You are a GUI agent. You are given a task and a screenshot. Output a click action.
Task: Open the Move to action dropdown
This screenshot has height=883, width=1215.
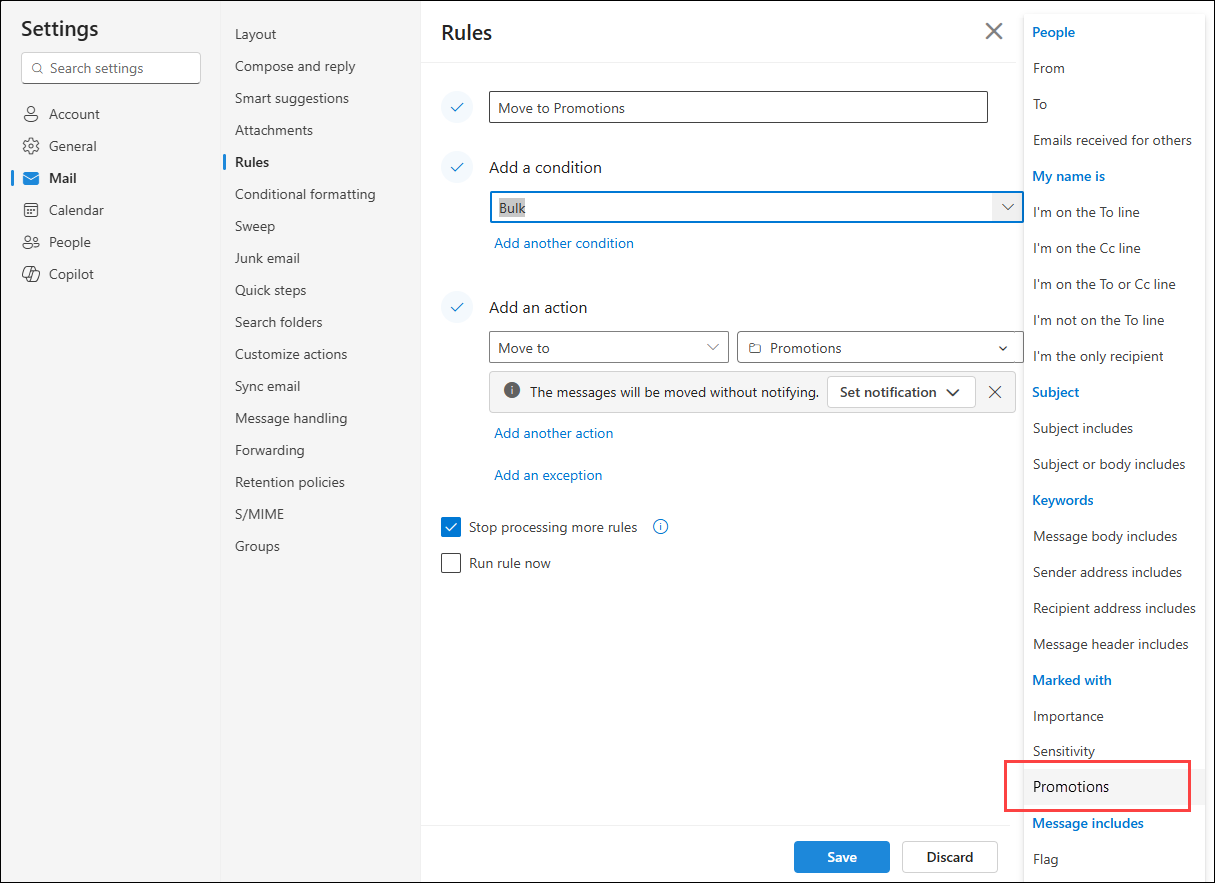point(608,348)
